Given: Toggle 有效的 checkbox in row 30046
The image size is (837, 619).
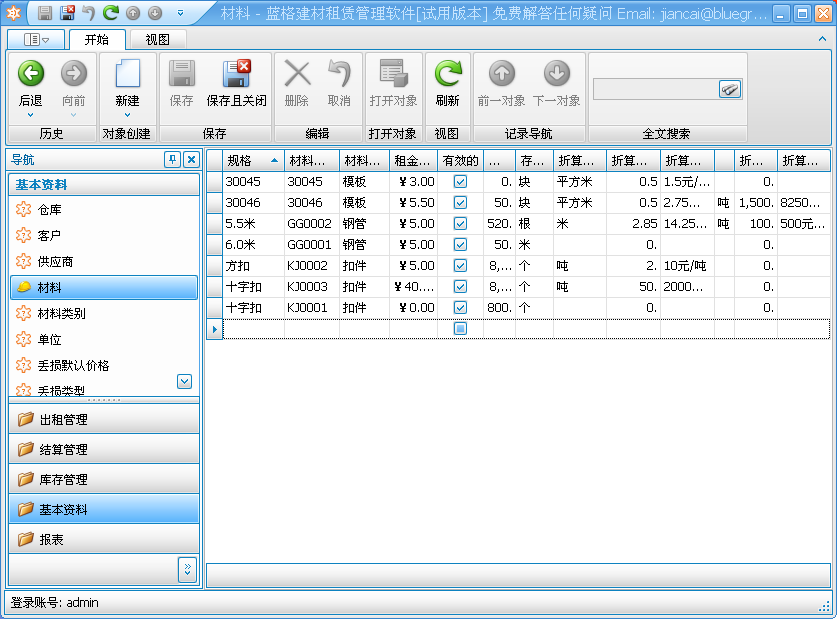Looking at the screenshot, I should [x=460, y=203].
